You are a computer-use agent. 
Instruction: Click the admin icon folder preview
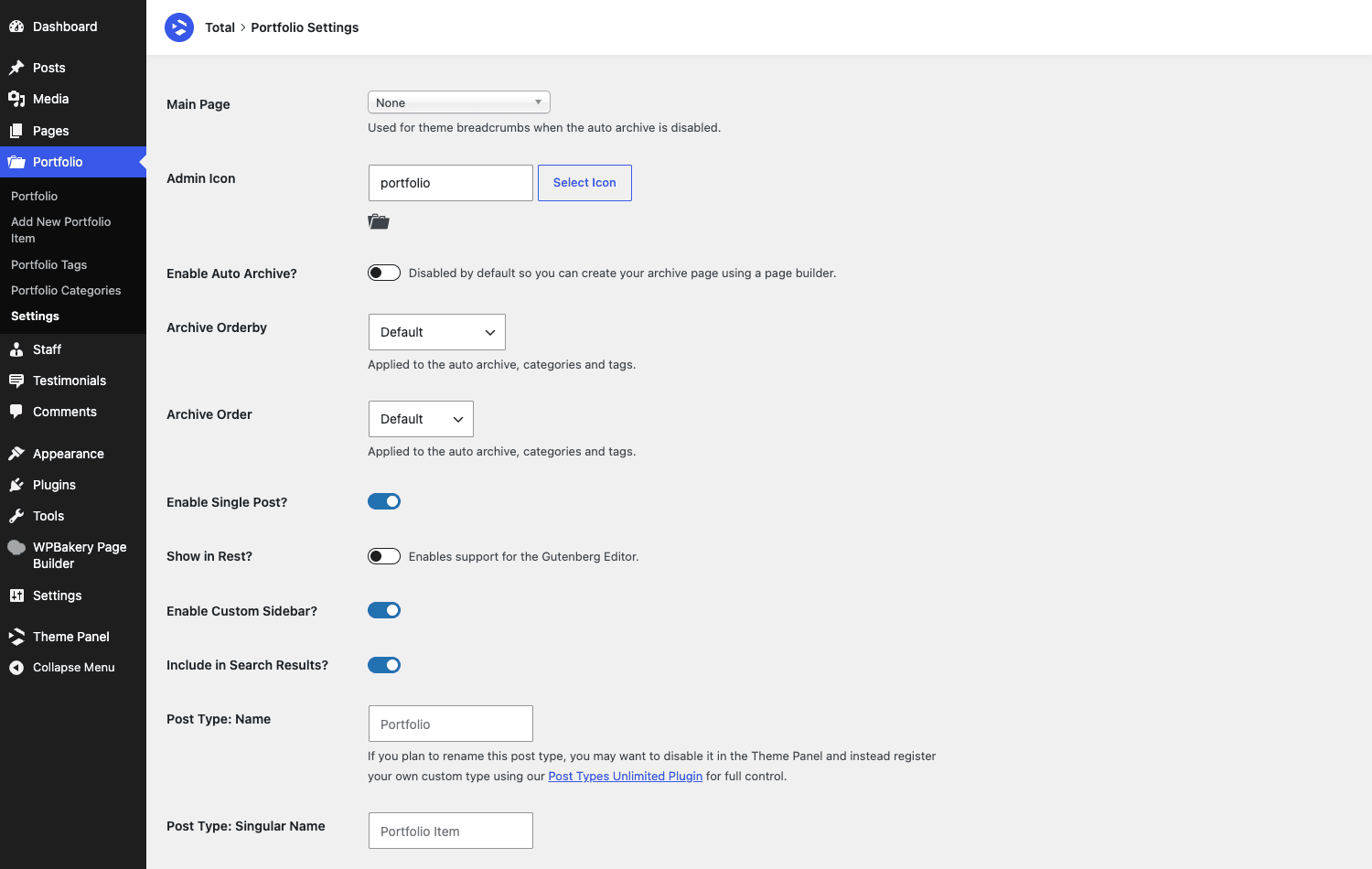[379, 221]
